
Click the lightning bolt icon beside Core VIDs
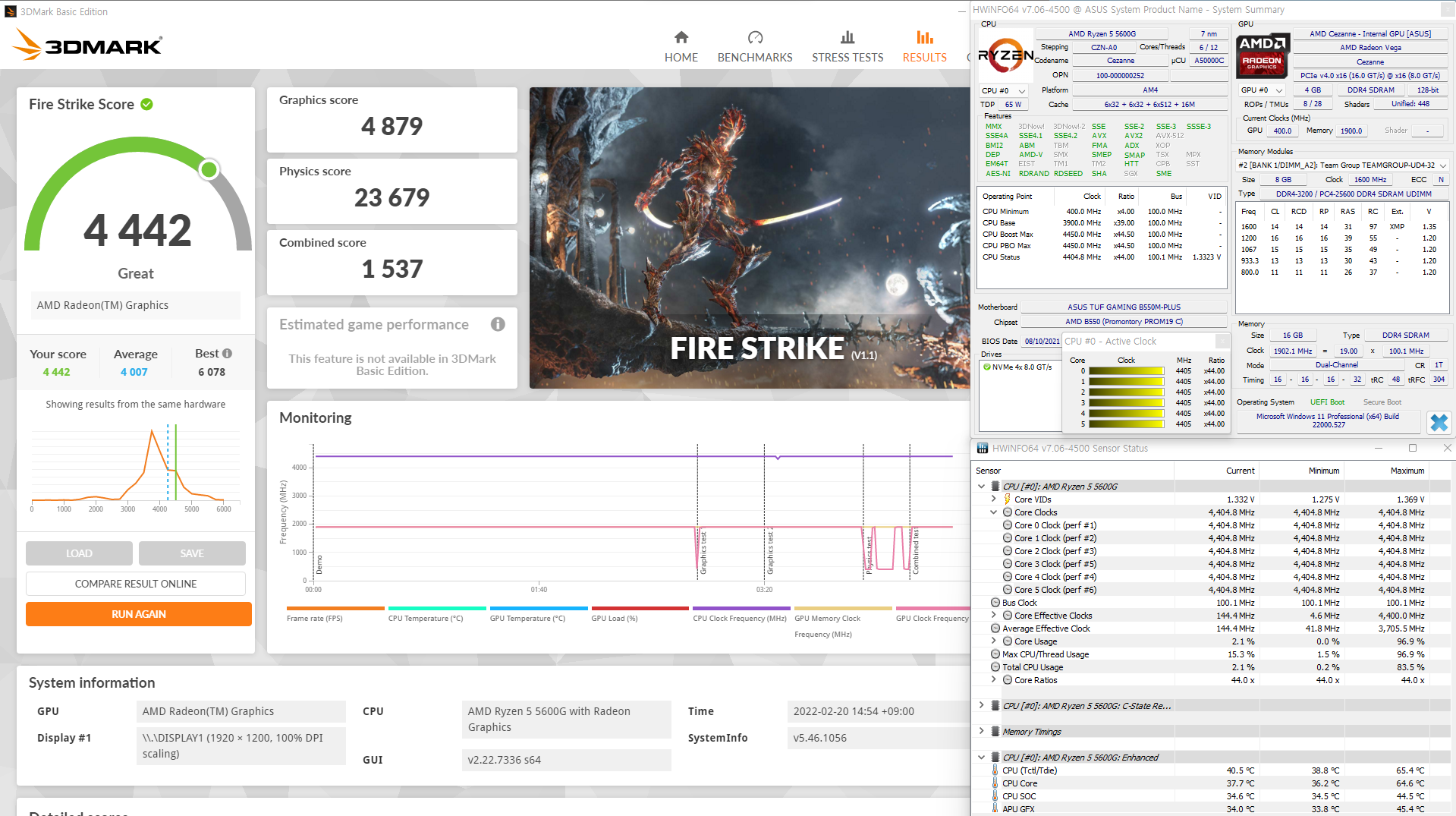1008,499
